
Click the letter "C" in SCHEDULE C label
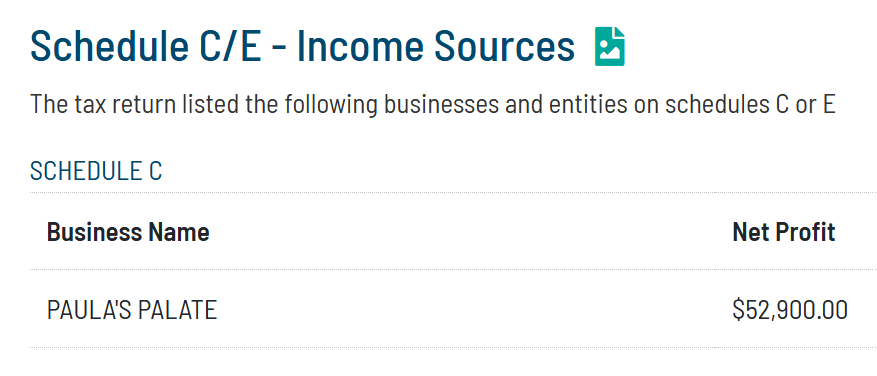(155, 171)
